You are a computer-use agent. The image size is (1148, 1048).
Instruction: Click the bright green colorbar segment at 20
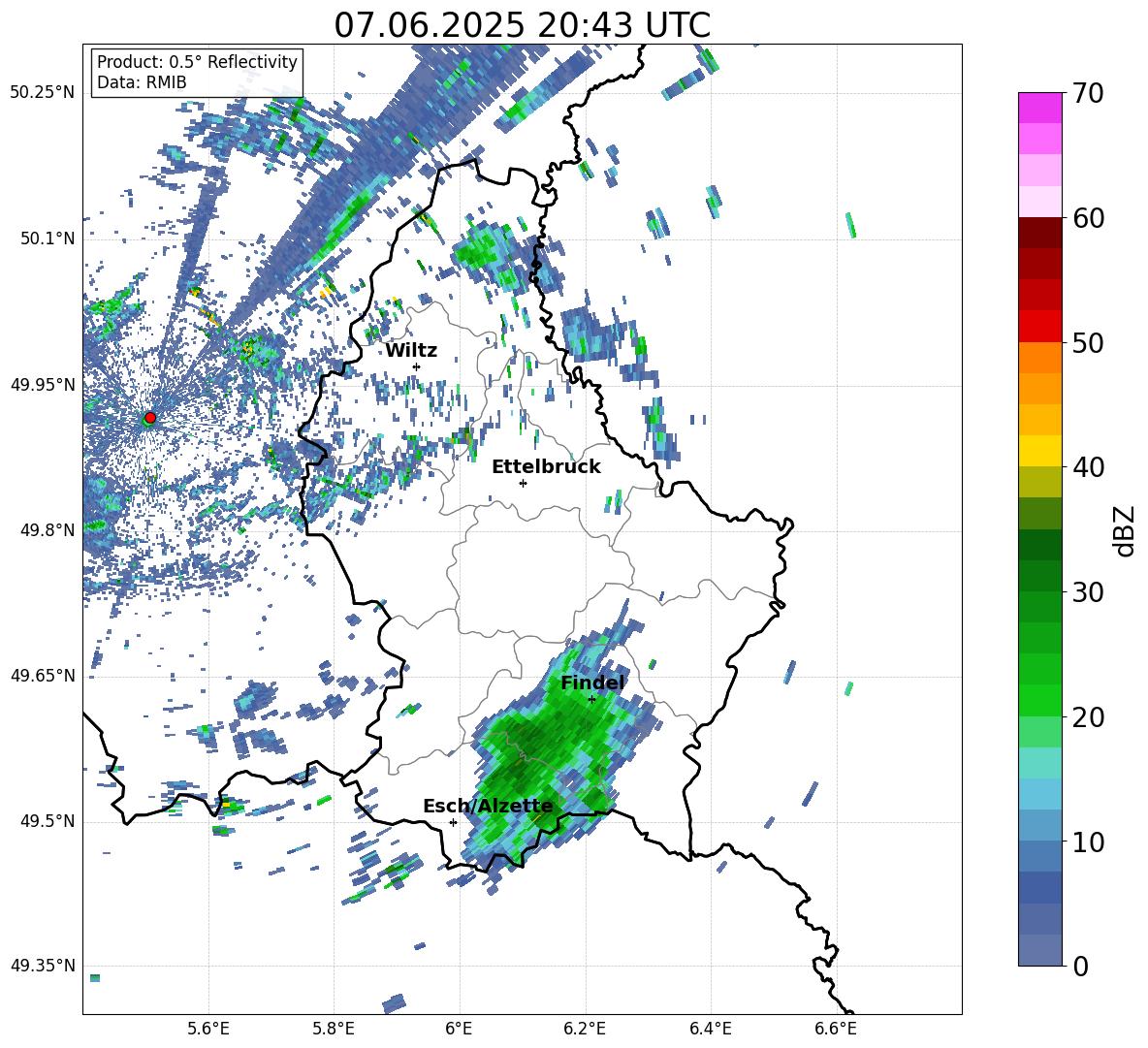click(1039, 700)
